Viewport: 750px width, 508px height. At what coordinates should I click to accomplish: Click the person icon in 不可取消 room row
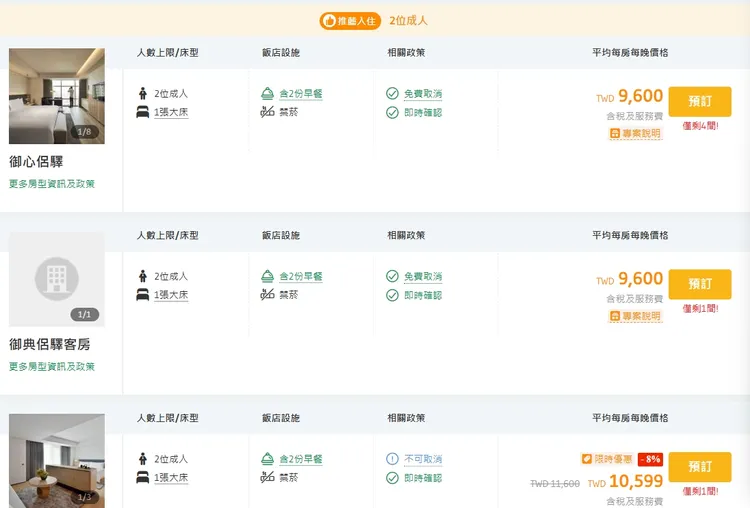143,459
